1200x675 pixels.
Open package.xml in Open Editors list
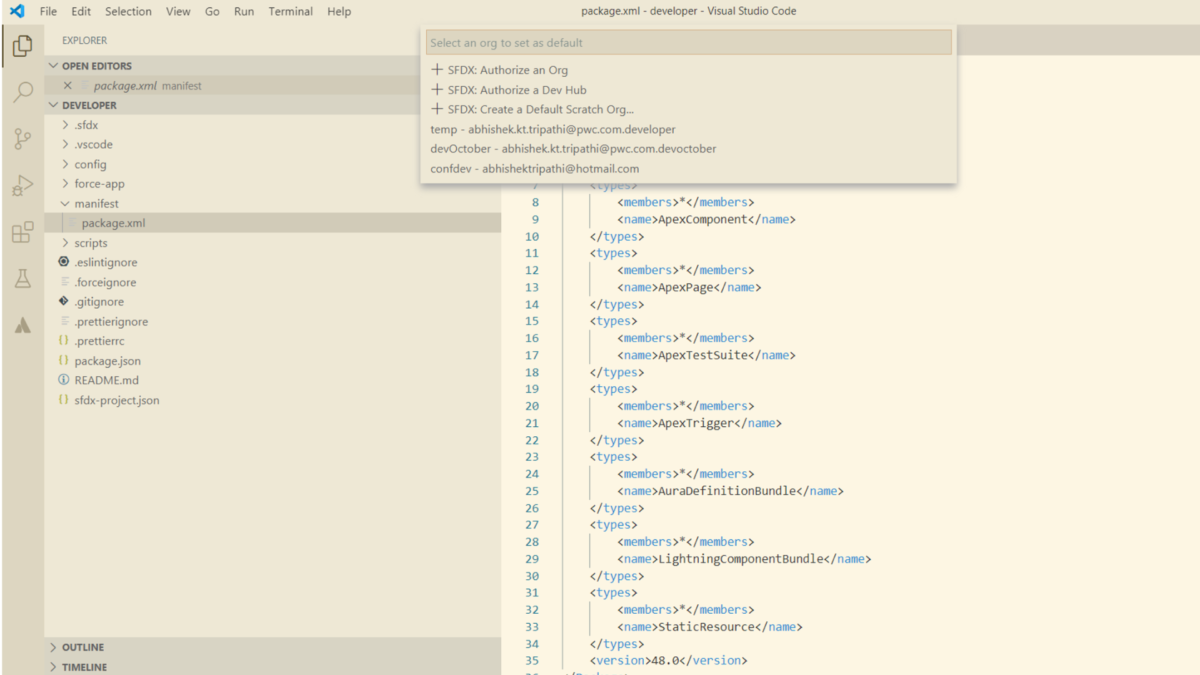click(x=273, y=86)
